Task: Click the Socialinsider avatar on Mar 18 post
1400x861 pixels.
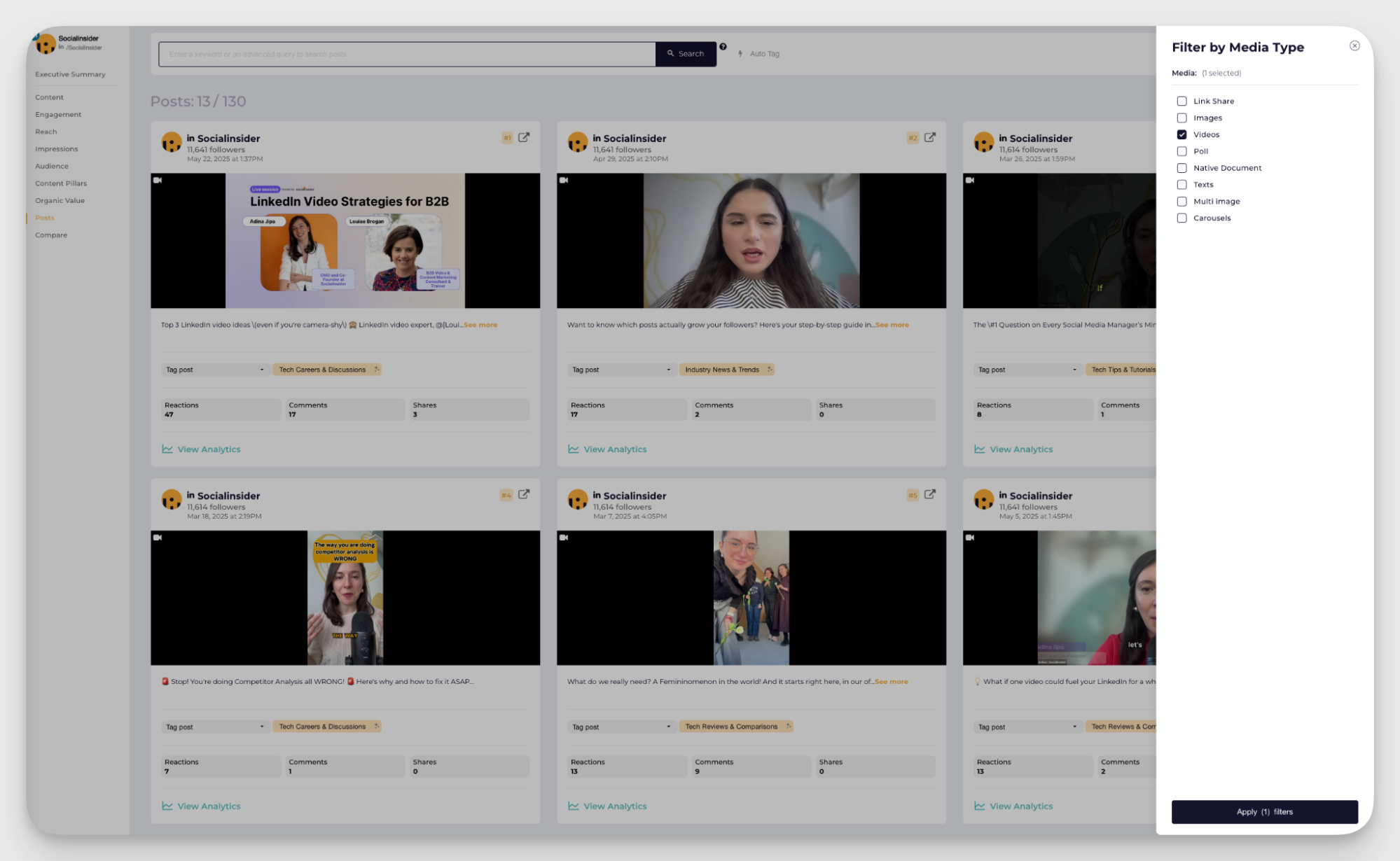Action: point(172,499)
